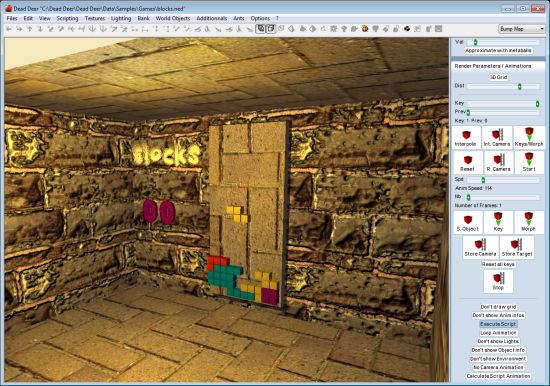
Task: Click the black cluster toolbar icon
Action: (x=407, y=29)
